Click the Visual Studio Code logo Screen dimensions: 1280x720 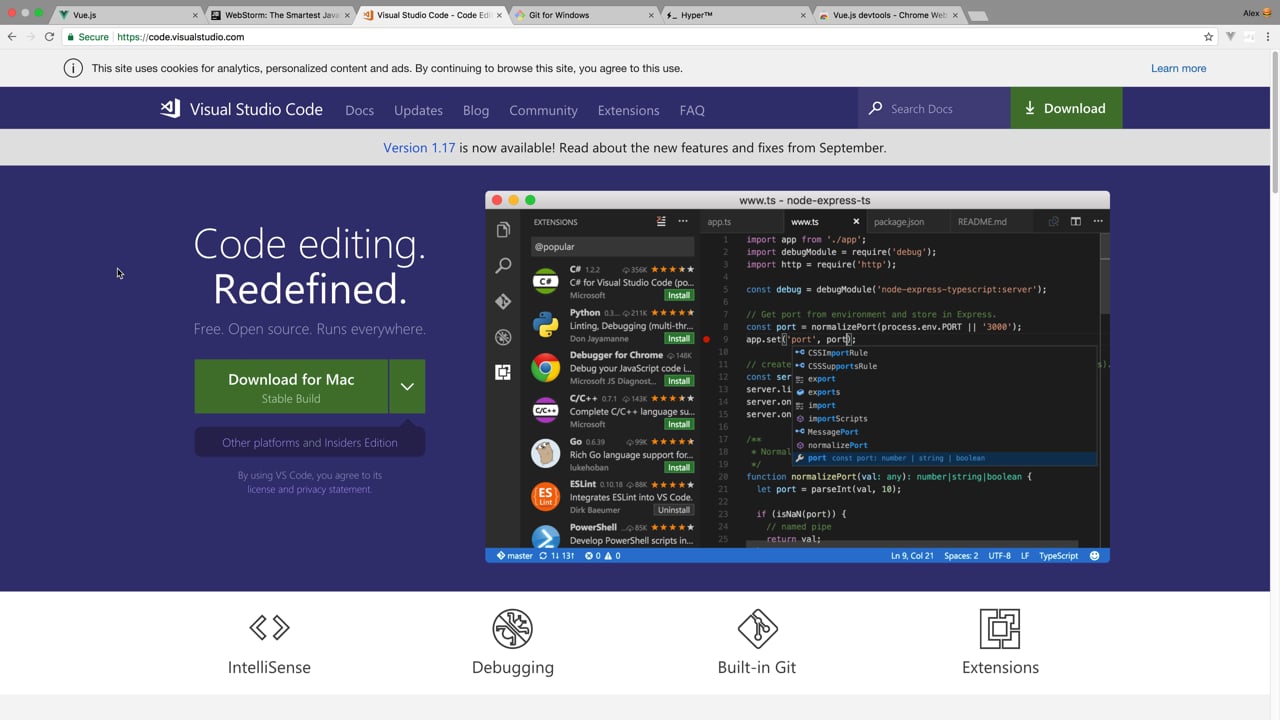click(242, 109)
